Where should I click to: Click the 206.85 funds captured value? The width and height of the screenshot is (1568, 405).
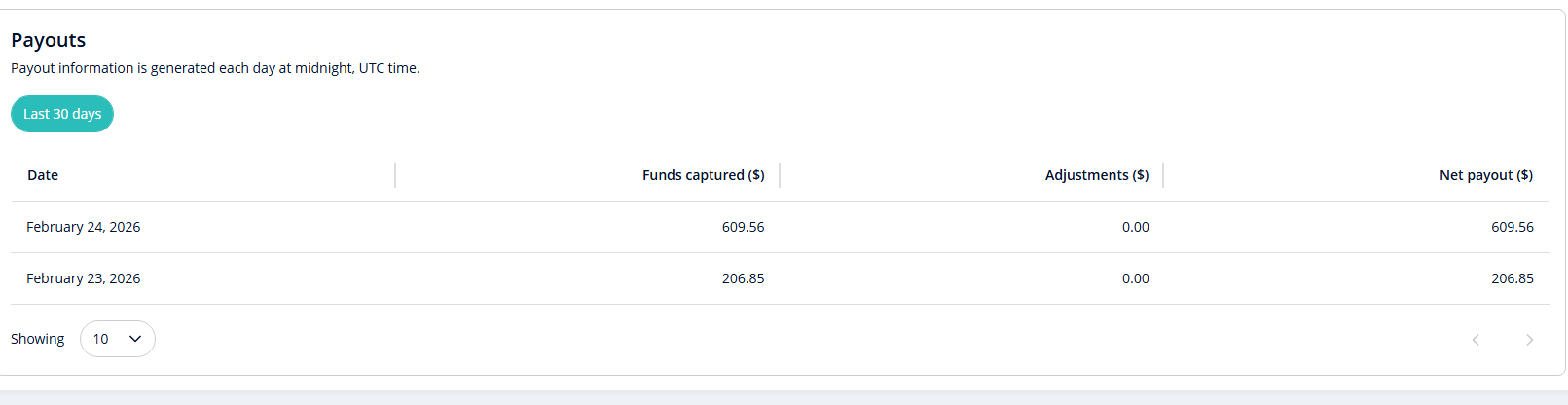[743, 278]
